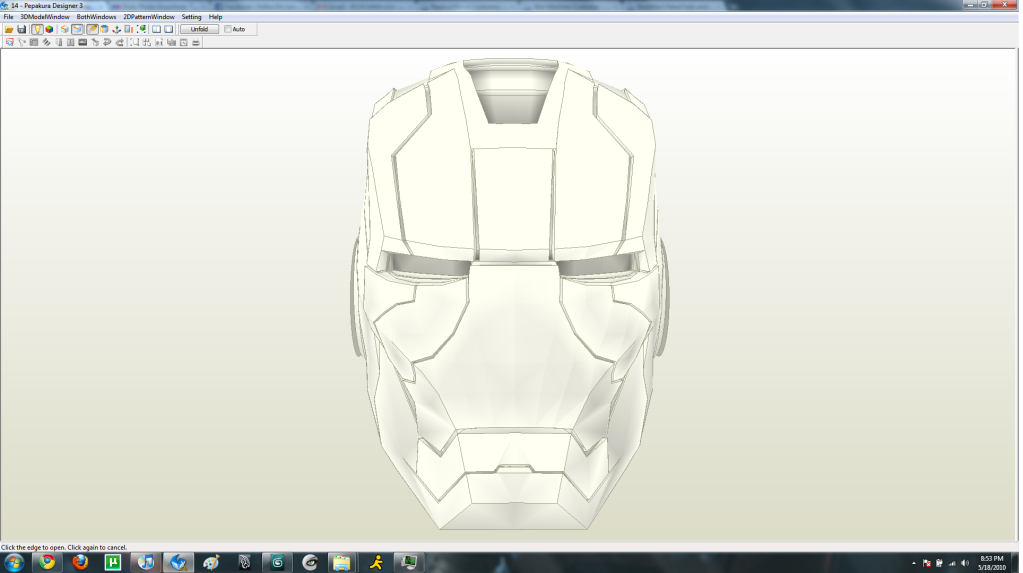Open the File menu
This screenshot has height=573, width=1023.
click(8, 17)
